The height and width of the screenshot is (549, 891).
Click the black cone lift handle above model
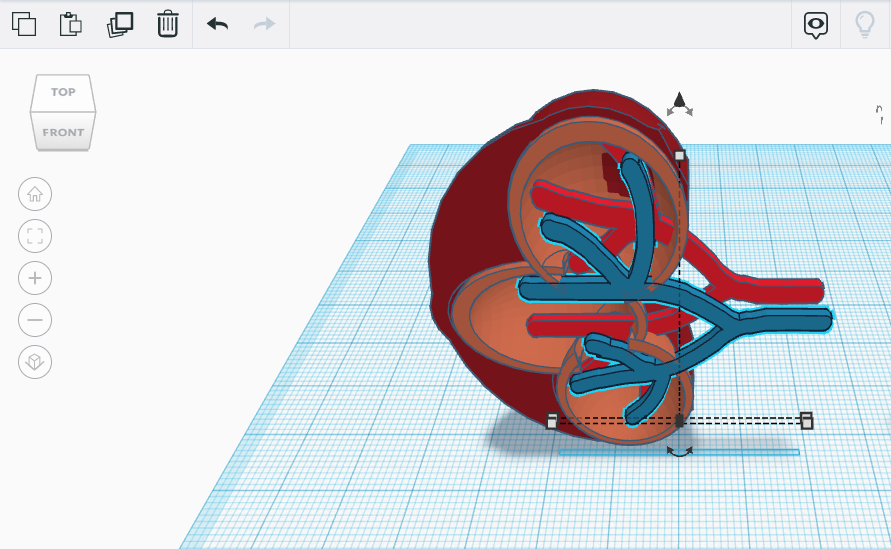(679, 100)
